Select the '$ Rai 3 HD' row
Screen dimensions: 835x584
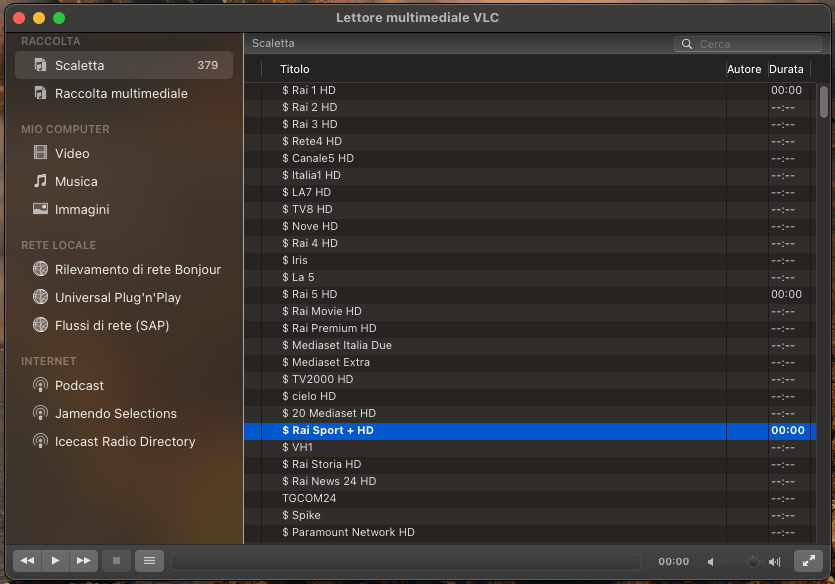coord(530,125)
